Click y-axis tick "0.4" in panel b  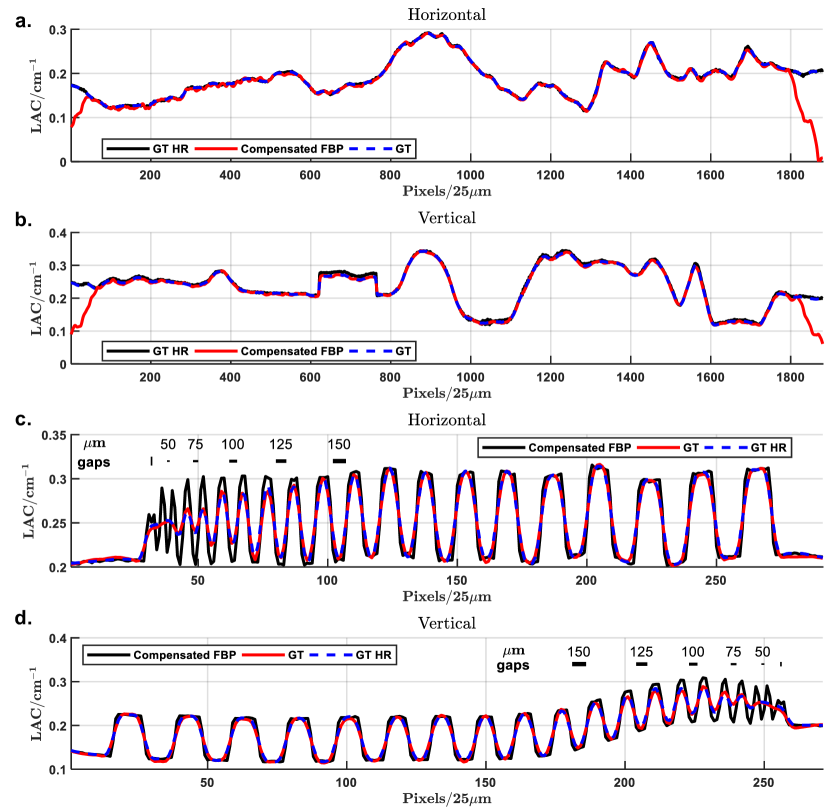coord(58,233)
